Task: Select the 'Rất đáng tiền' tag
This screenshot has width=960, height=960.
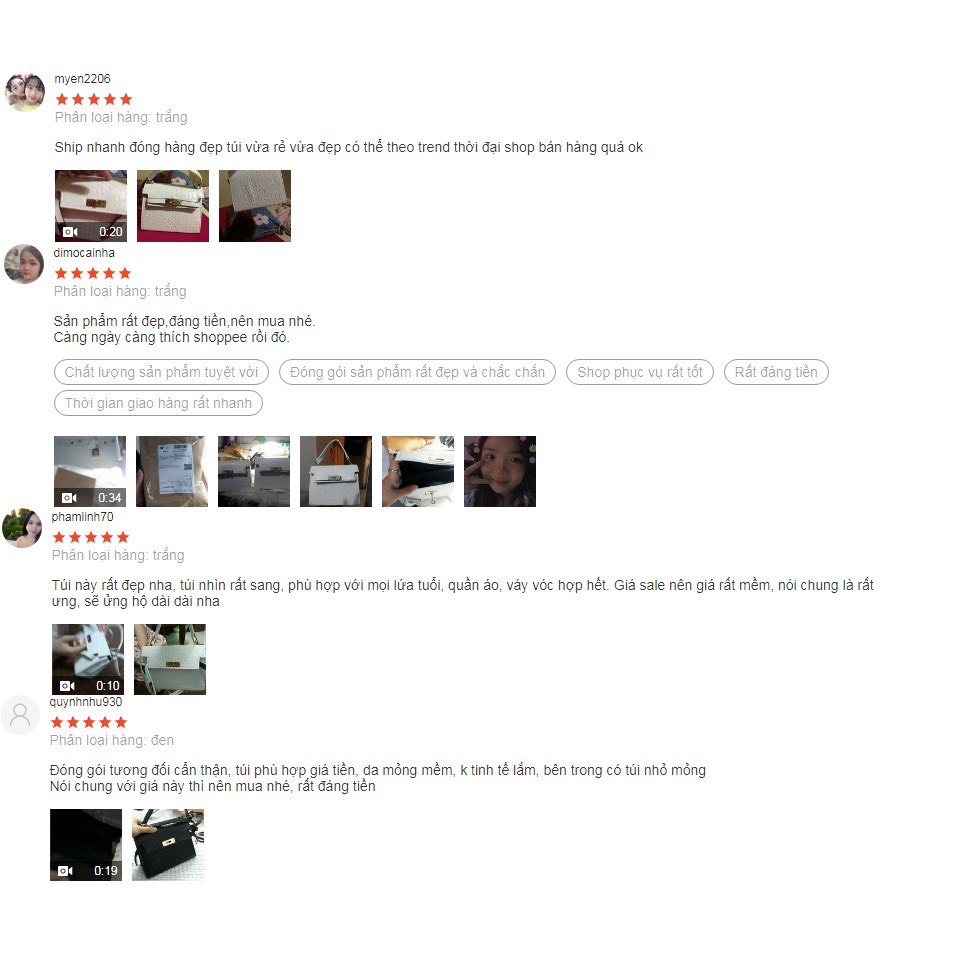Action: pos(776,372)
